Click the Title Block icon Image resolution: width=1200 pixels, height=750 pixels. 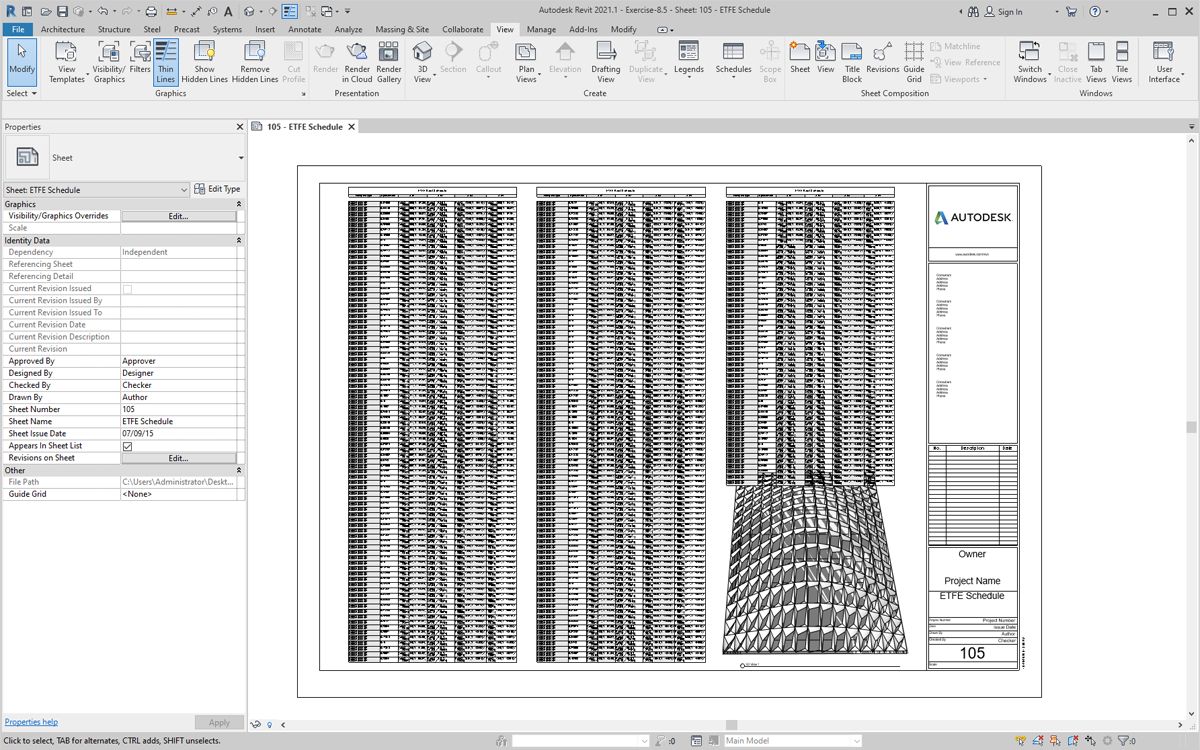point(852,62)
